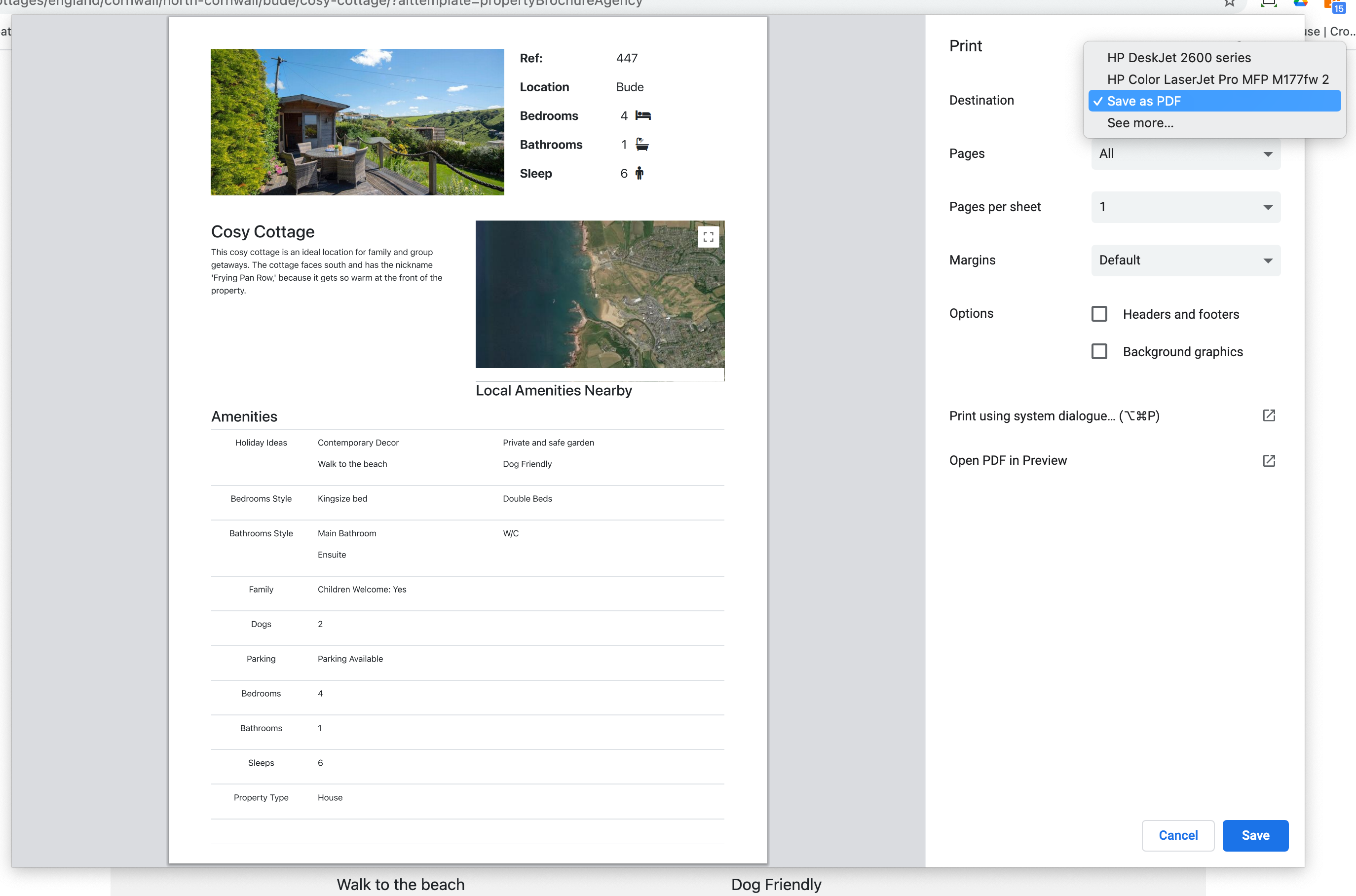Image resolution: width=1356 pixels, height=896 pixels.
Task: Click the Cancel button
Action: click(1178, 835)
